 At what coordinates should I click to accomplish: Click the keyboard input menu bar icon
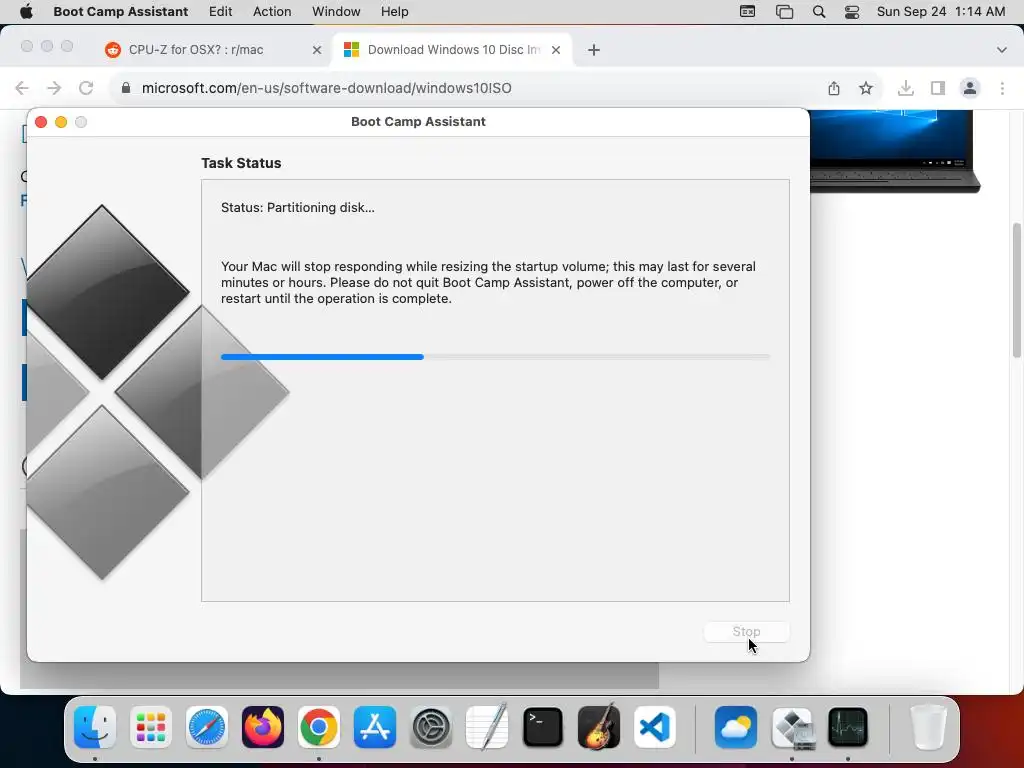pyautogui.click(x=747, y=12)
